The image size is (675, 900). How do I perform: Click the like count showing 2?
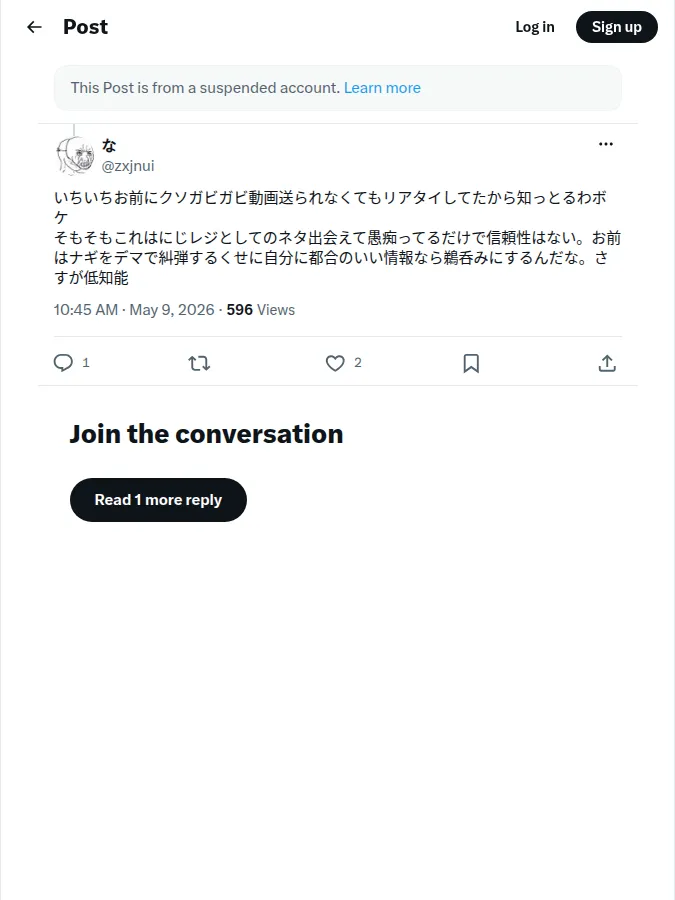(358, 363)
